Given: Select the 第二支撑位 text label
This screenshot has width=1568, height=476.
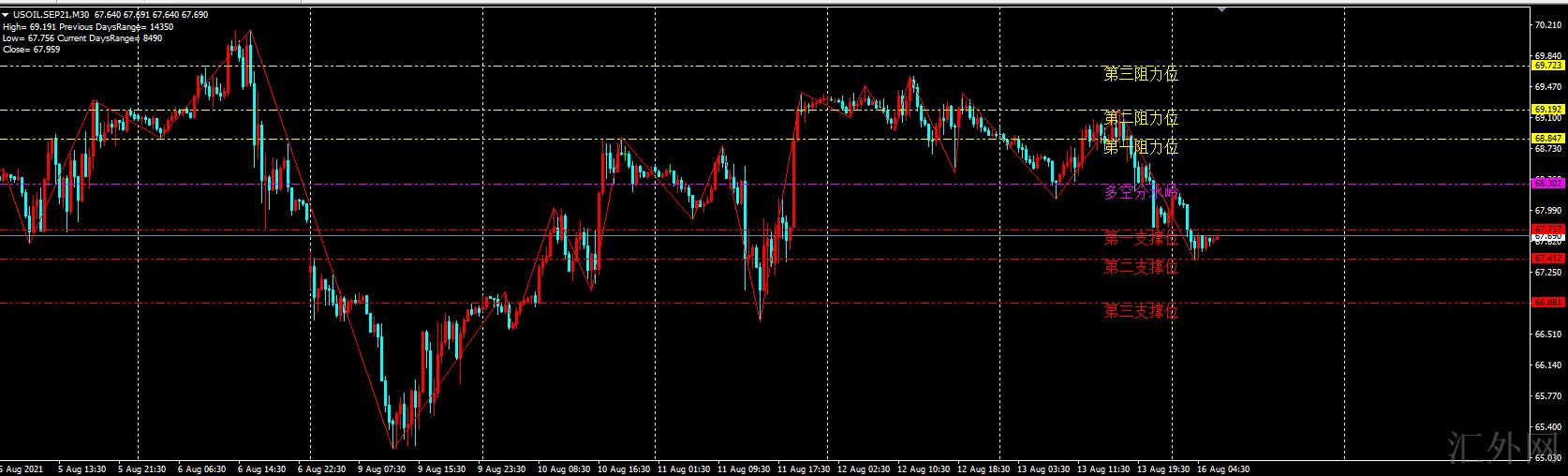Looking at the screenshot, I should pos(1140,267).
